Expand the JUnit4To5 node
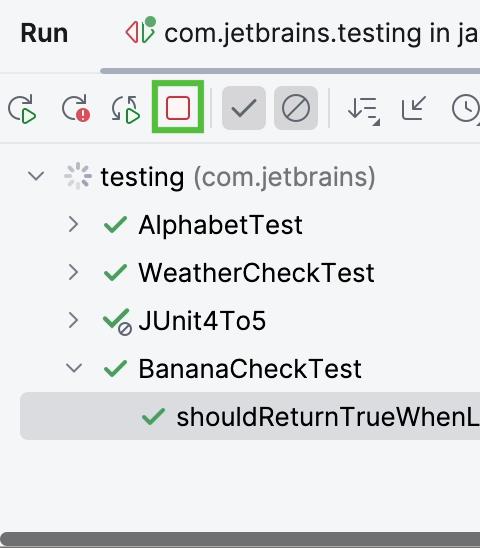The width and height of the screenshot is (480, 548). point(73,320)
